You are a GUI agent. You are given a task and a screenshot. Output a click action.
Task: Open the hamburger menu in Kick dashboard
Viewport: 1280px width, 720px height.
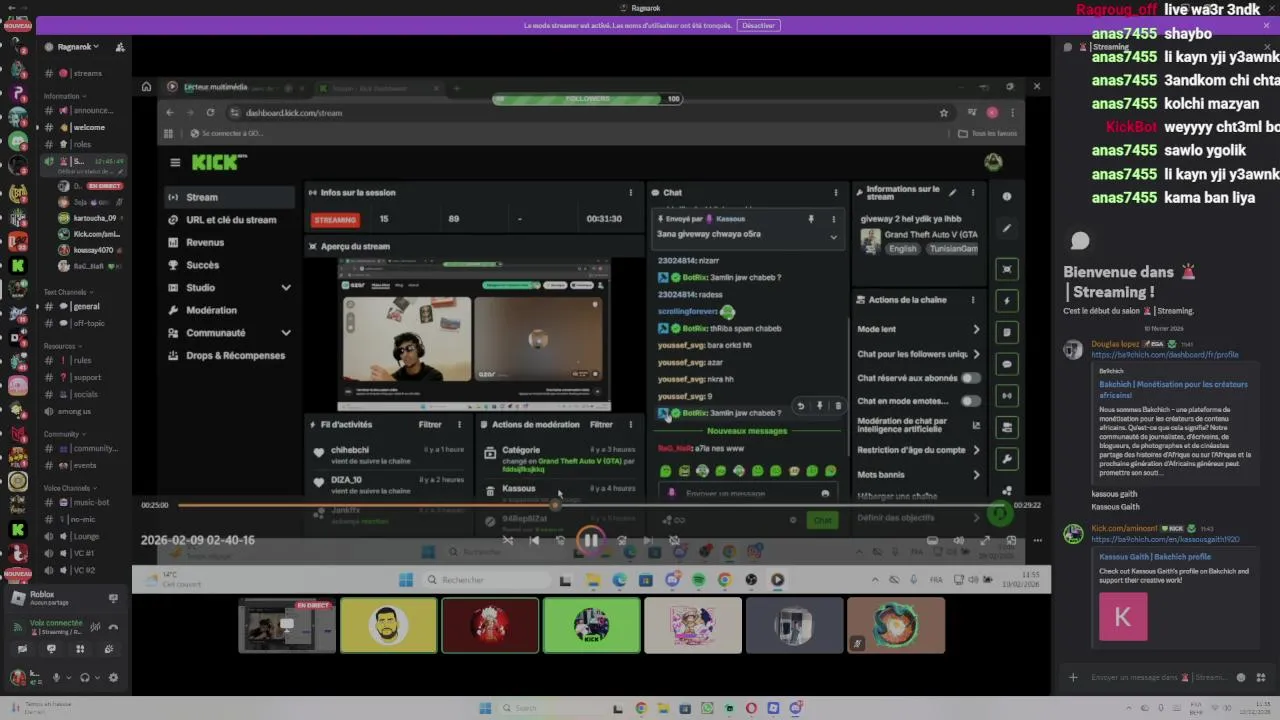(175, 162)
